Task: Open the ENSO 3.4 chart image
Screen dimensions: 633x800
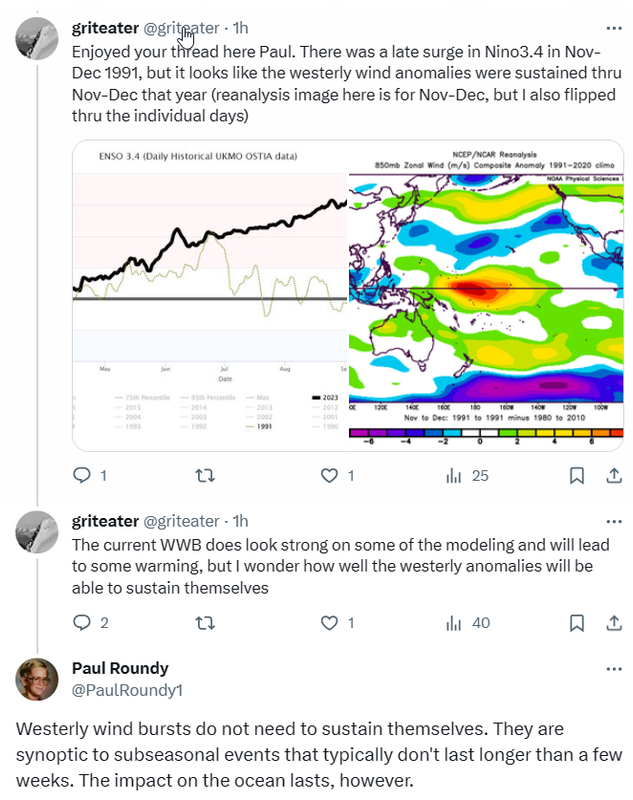Action: pyautogui.click(x=210, y=295)
